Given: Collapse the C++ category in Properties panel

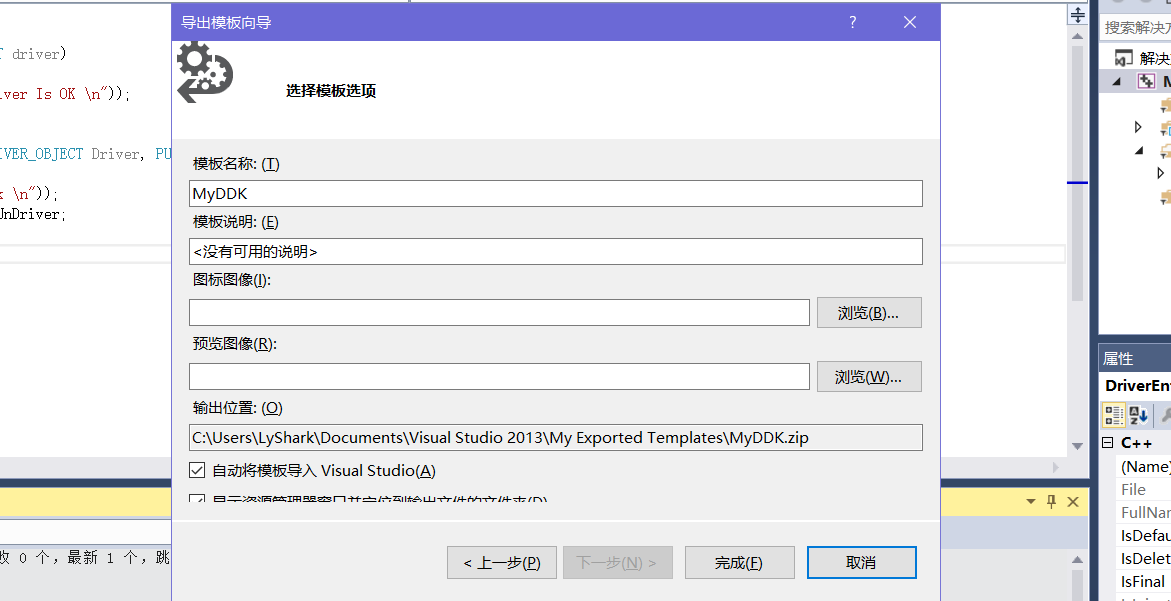Looking at the screenshot, I should click(1108, 442).
